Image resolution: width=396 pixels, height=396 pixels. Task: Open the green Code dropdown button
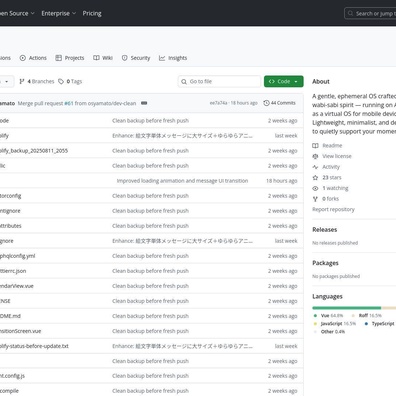click(284, 81)
